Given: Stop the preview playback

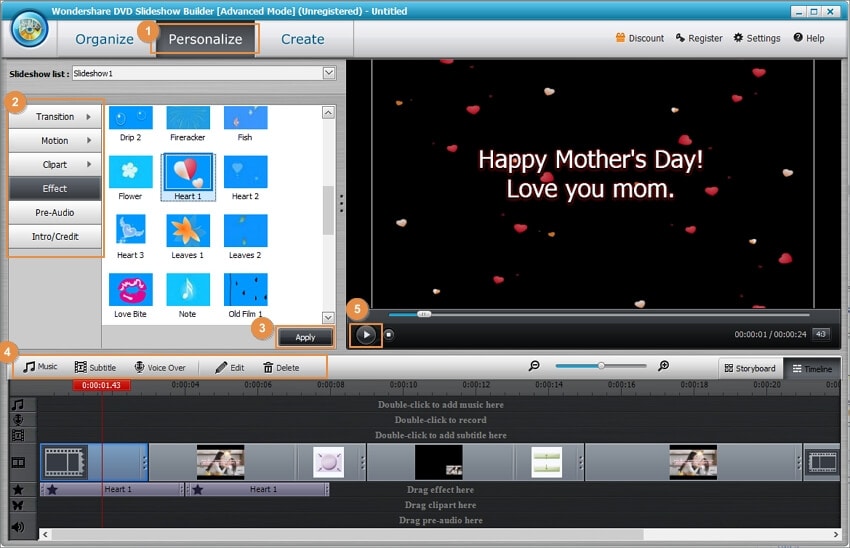Looking at the screenshot, I should point(389,335).
